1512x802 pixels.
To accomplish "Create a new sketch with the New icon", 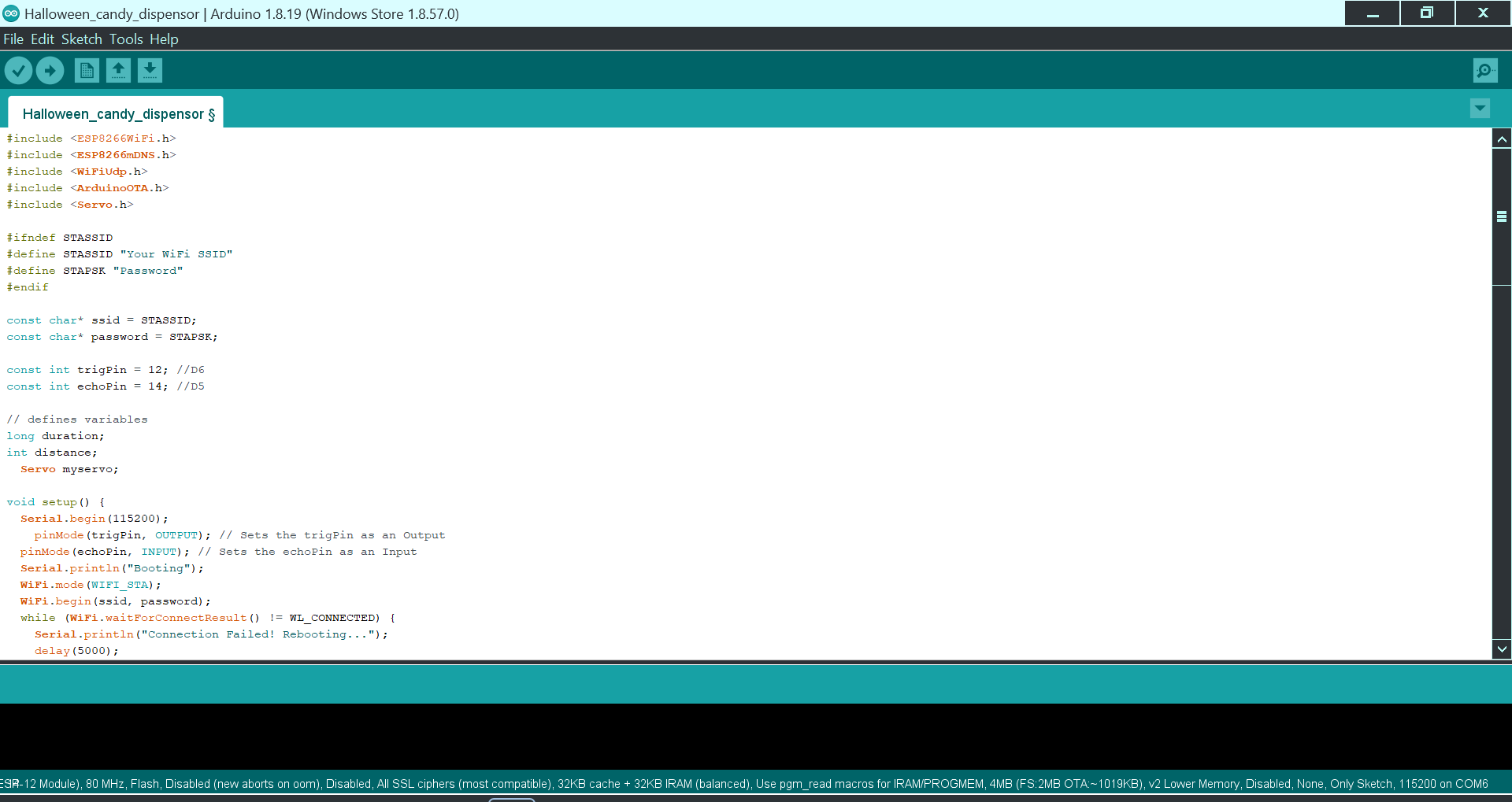I will [87, 70].
